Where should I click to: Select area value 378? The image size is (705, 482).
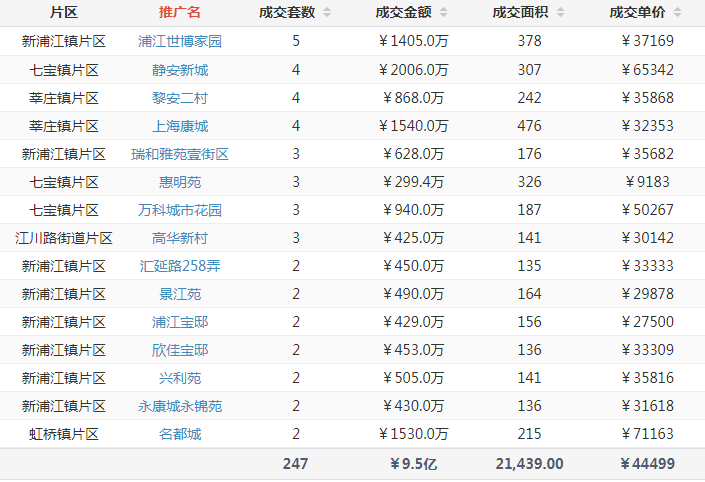point(529,41)
